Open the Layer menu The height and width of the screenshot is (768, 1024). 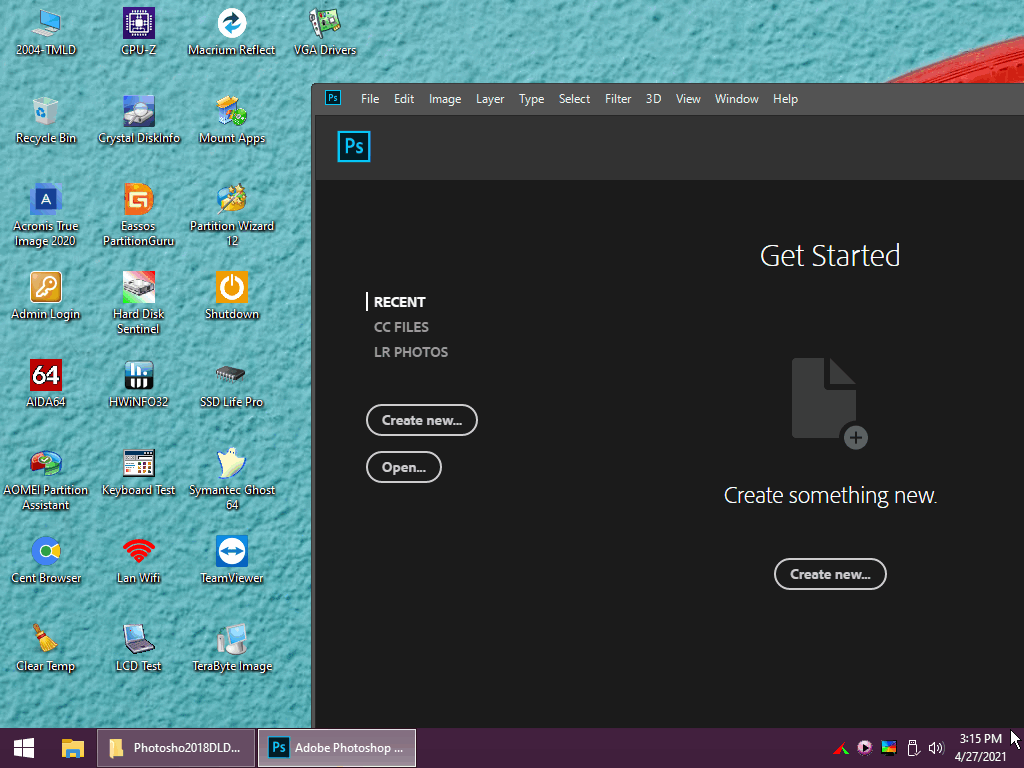pos(490,99)
